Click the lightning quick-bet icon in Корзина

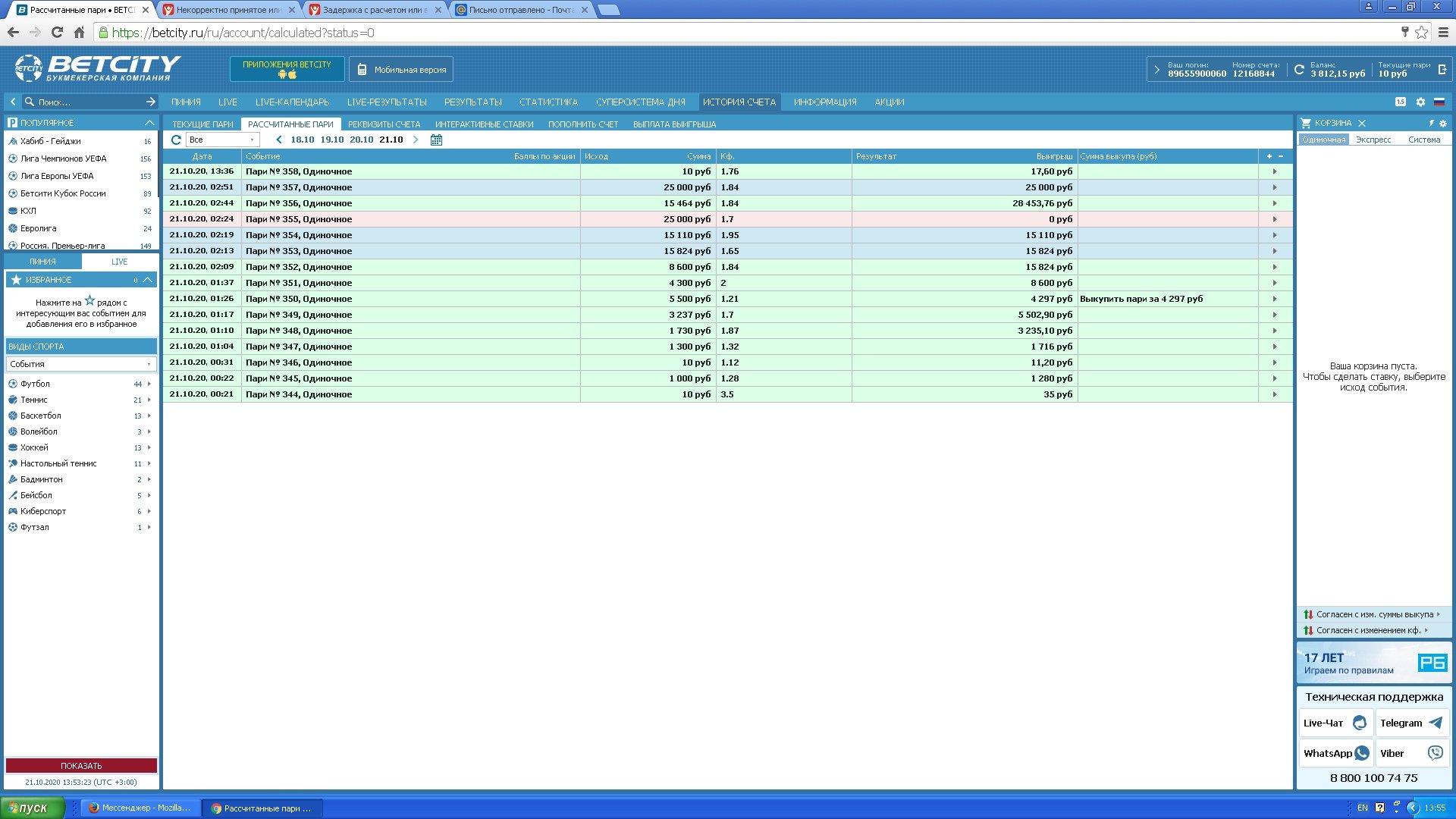click(1432, 123)
